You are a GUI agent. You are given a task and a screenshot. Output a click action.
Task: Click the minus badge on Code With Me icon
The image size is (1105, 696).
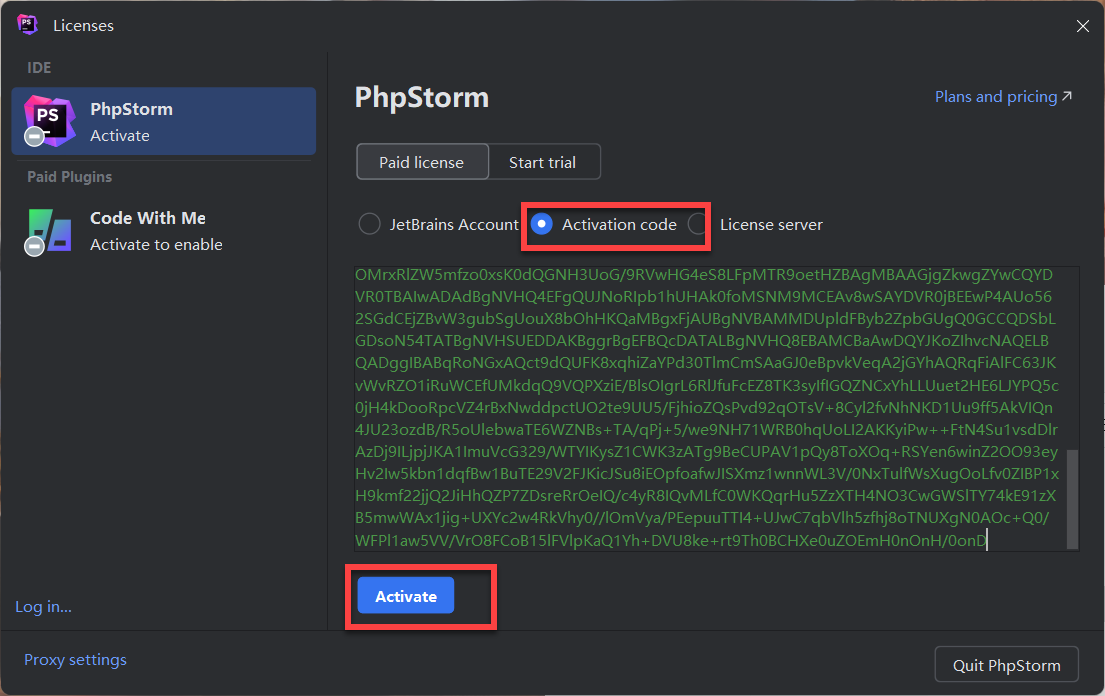coord(34,245)
